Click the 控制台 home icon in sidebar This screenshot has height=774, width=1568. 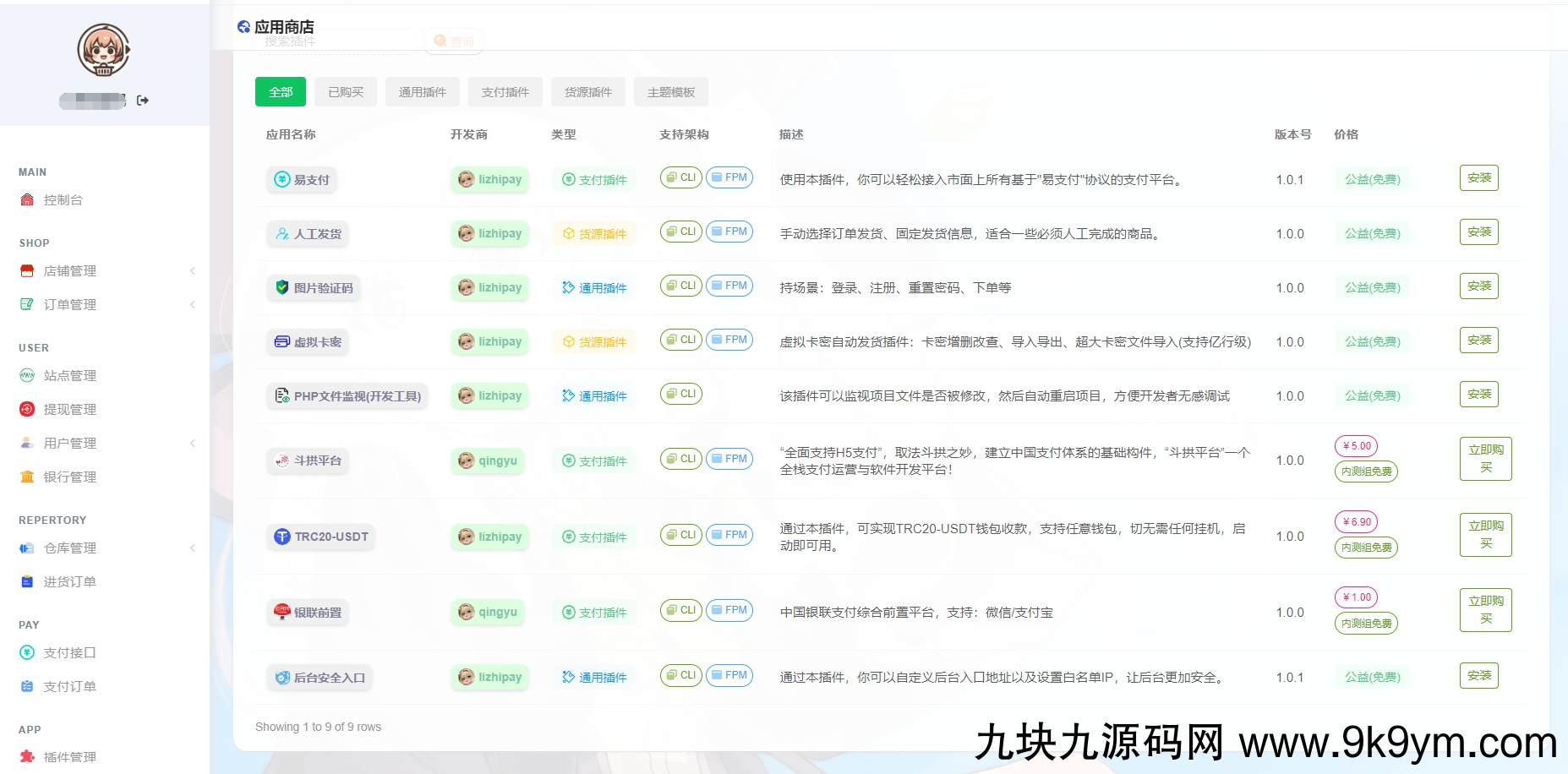(x=27, y=200)
